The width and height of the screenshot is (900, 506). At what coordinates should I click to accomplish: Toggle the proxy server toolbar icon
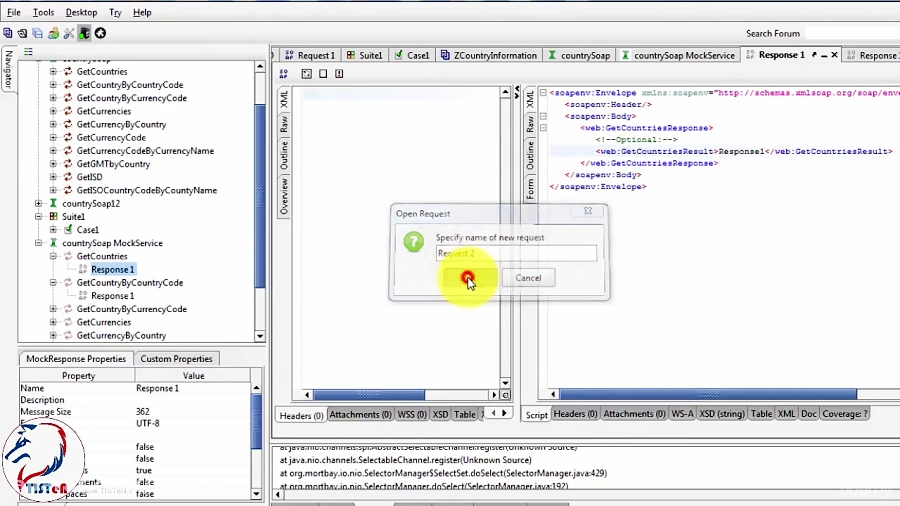(x=84, y=33)
